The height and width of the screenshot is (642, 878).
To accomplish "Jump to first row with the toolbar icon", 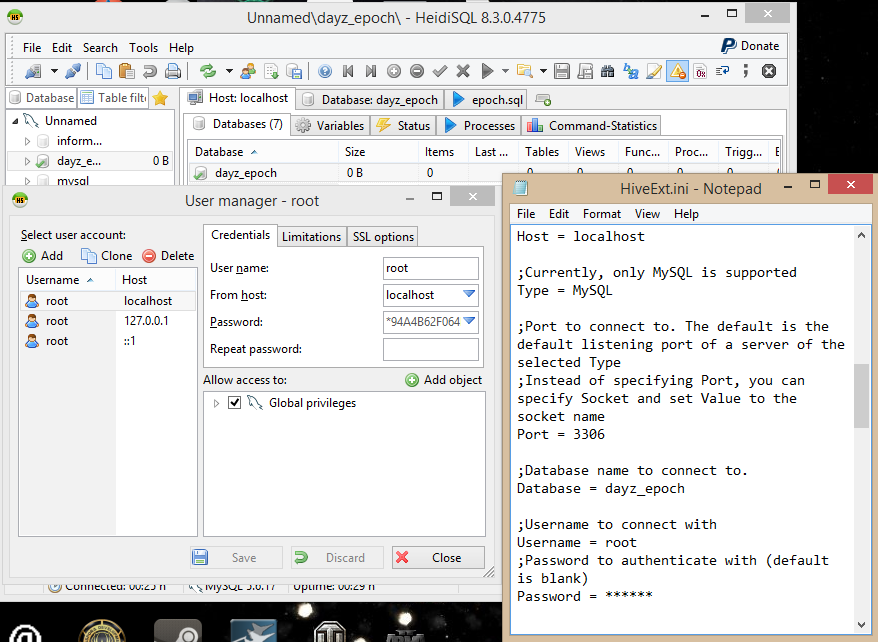I will coord(348,71).
